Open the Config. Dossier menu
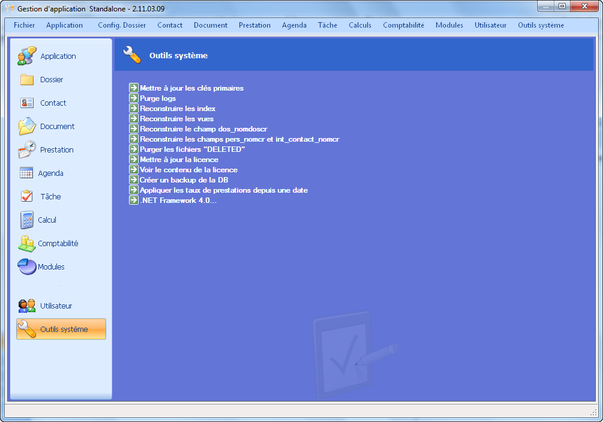 (x=121, y=24)
